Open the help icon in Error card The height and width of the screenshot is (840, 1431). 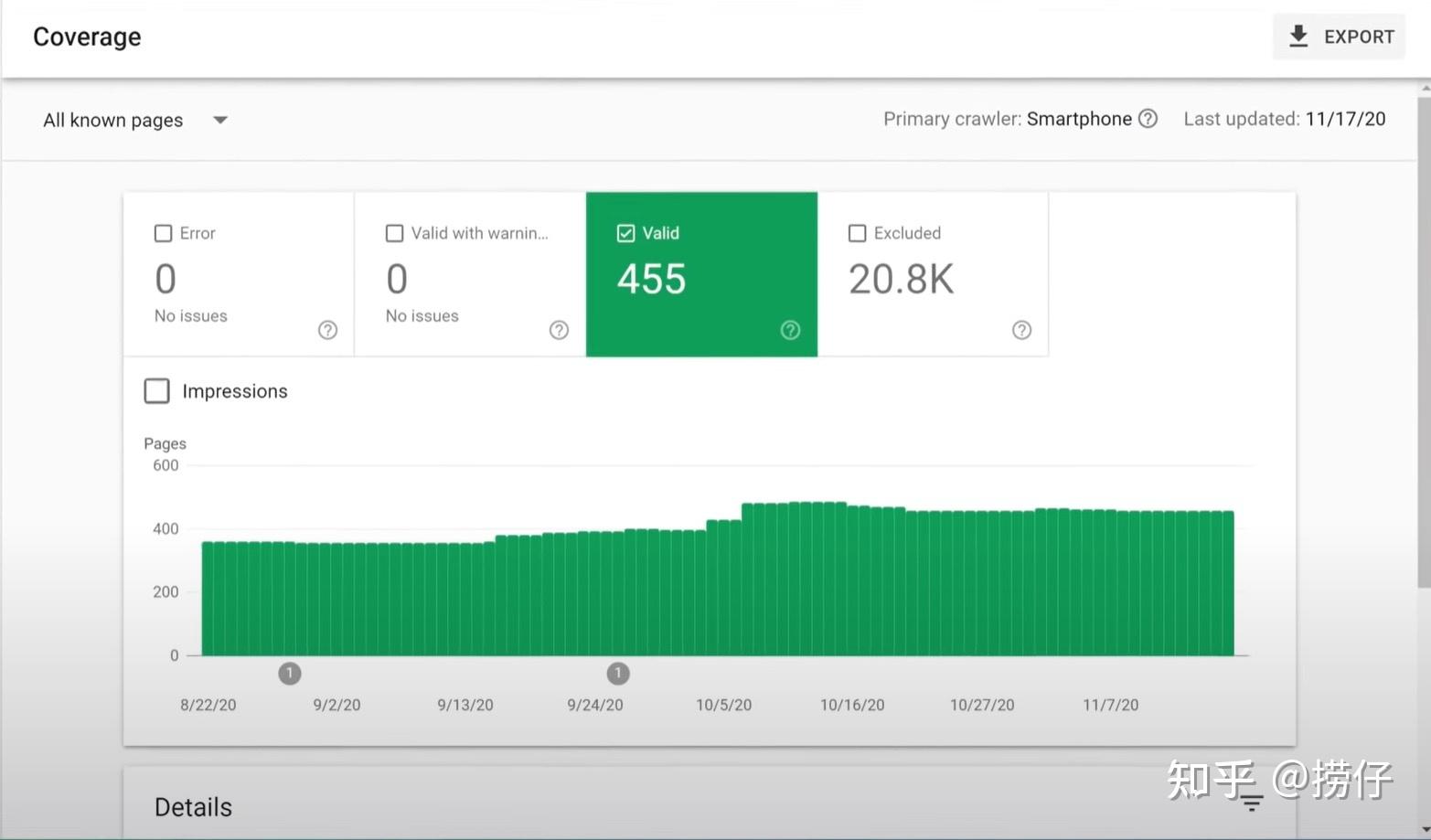(x=327, y=330)
